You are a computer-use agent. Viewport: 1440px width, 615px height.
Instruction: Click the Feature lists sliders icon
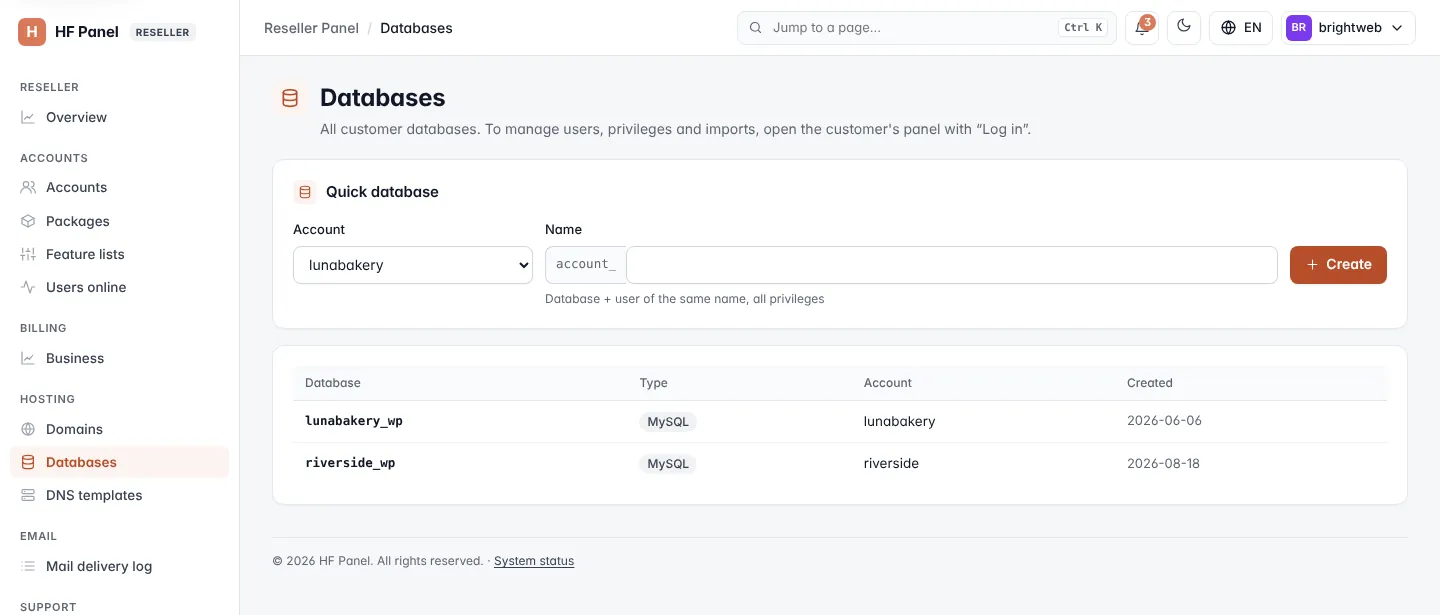pyautogui.click(x=28, y=254)
